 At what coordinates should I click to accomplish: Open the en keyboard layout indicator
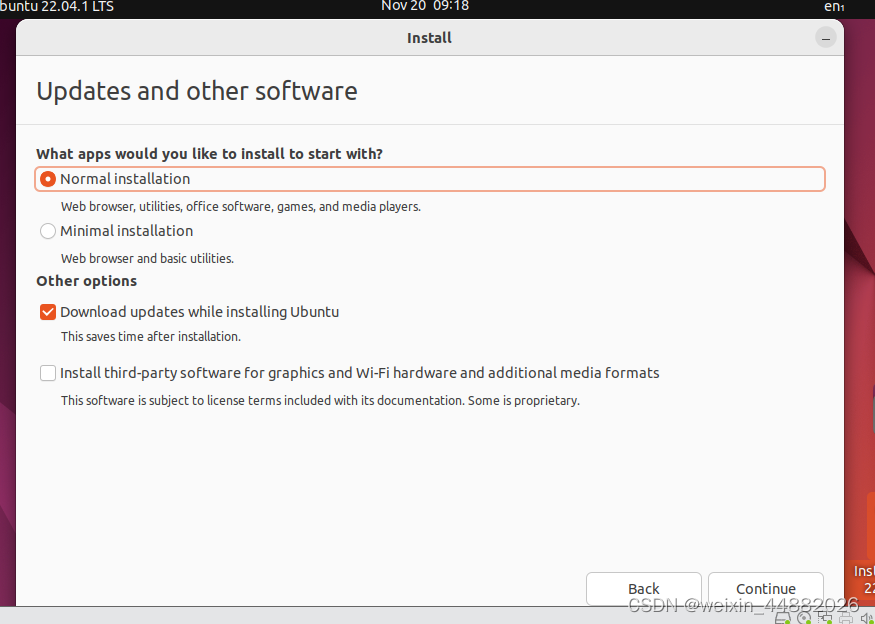coord(835,7)
